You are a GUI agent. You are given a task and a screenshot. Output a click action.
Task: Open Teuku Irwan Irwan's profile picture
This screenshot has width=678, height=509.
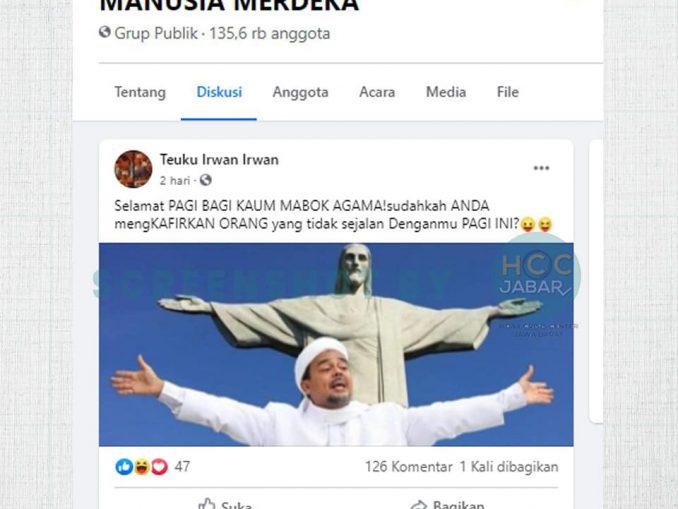point(133,169)
